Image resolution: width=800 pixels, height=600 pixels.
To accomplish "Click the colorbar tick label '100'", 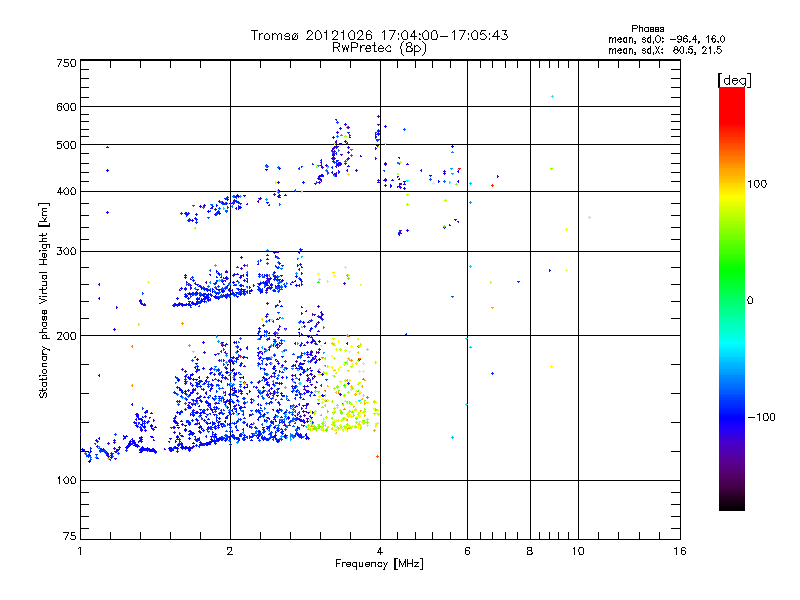I will [757, 184].
